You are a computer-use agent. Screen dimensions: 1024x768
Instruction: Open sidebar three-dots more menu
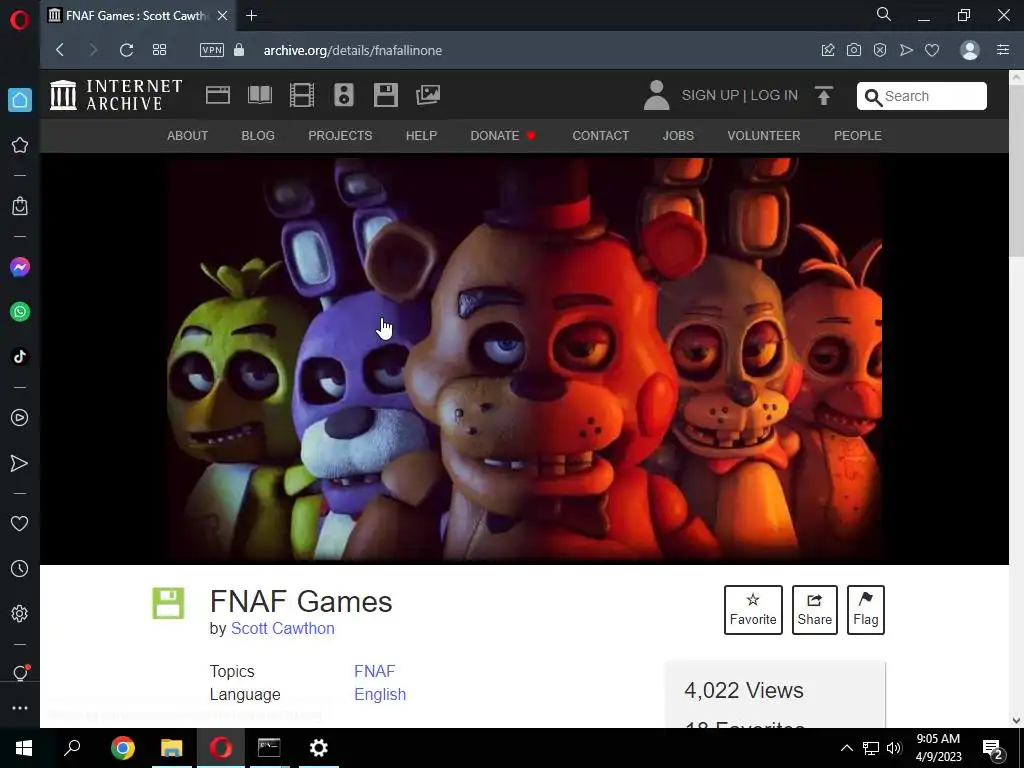(20, 708)
